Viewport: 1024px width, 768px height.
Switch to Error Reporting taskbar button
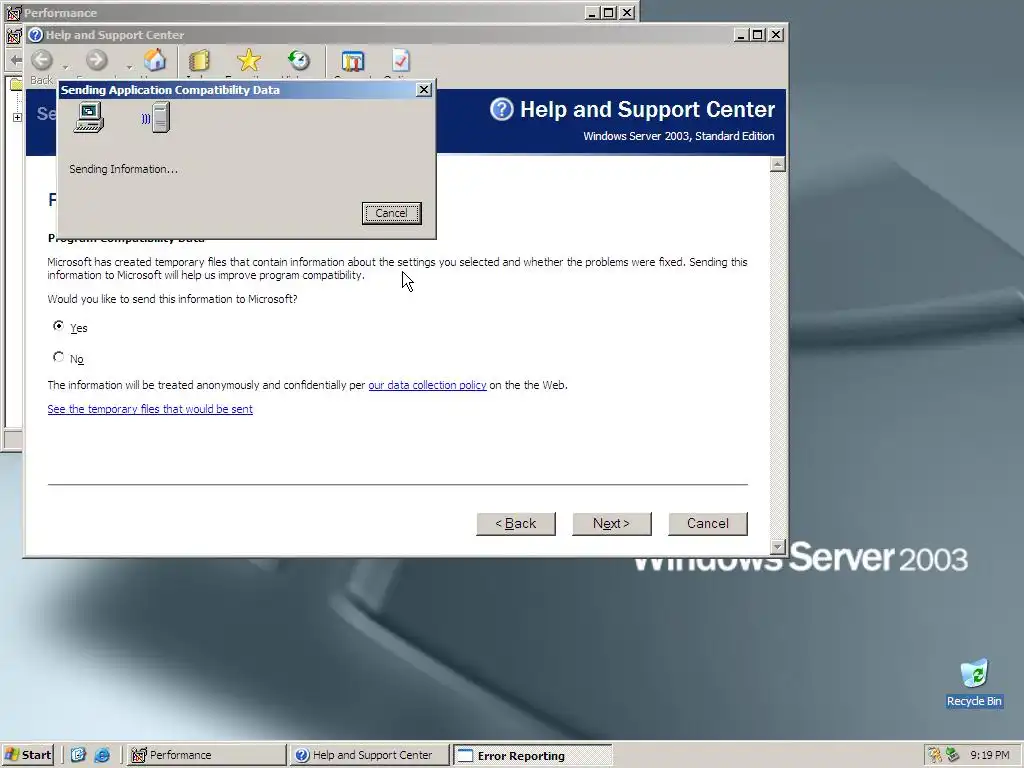point(533,755)
